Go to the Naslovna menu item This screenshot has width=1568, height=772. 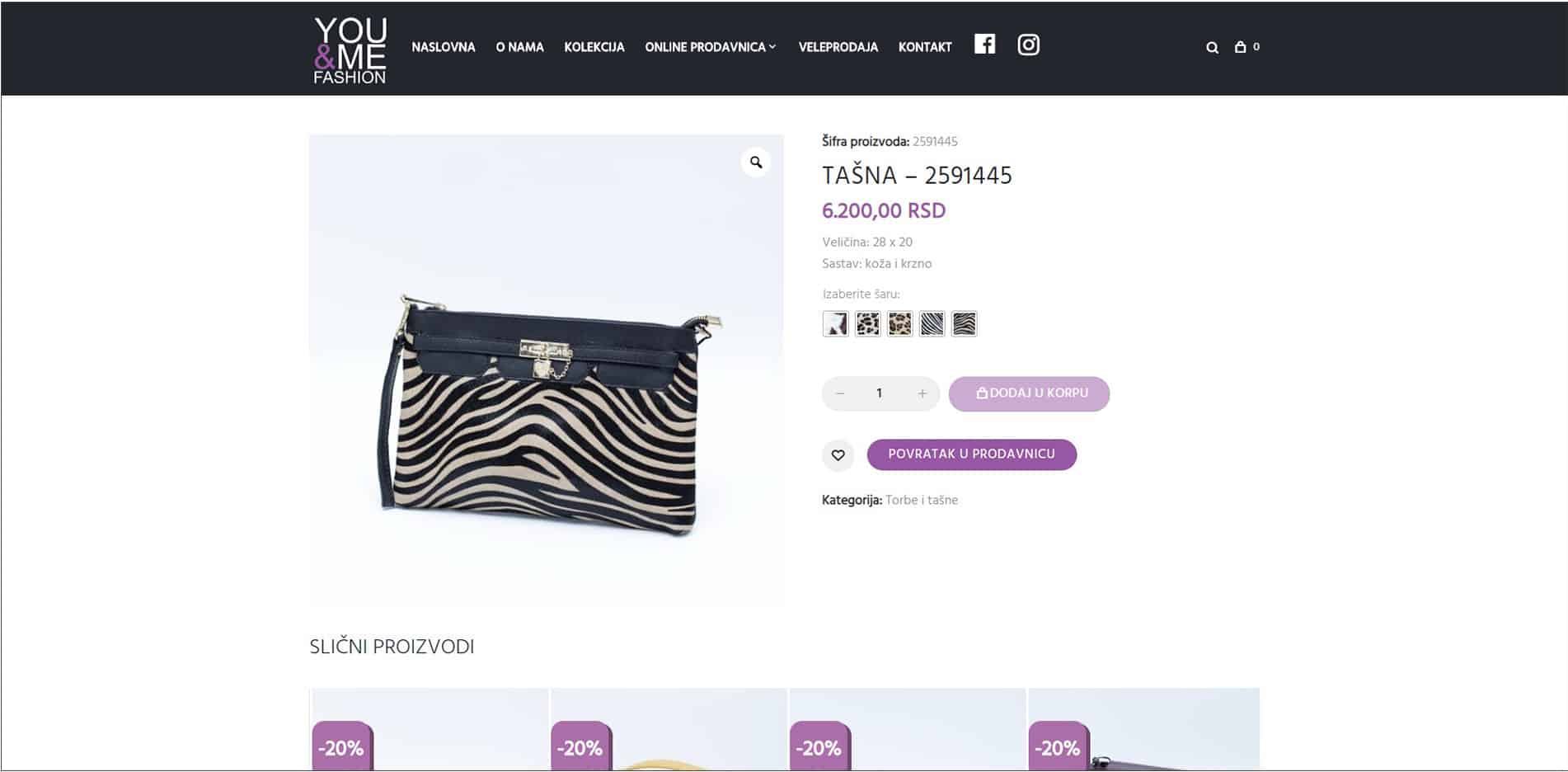(x=444, y=47)
